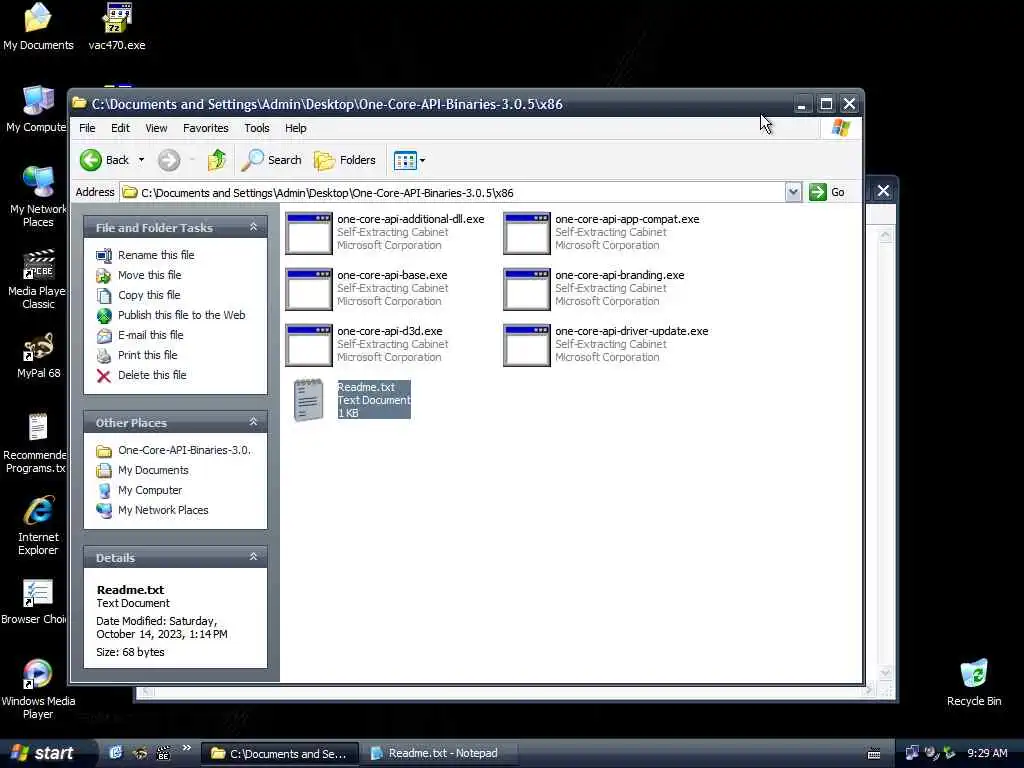Click Rename this file
Viewport: 1024px width, 768px height.
(x=145, y=255)
